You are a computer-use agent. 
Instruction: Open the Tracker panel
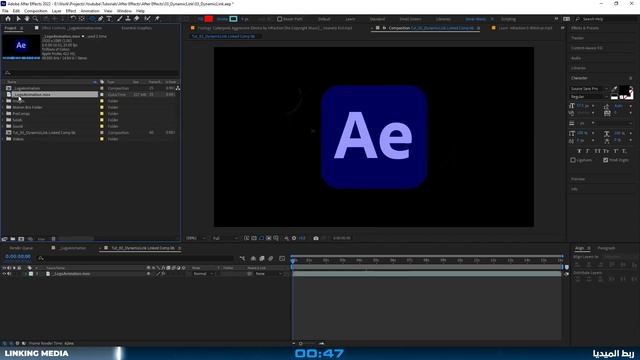[x=578, y=38]
